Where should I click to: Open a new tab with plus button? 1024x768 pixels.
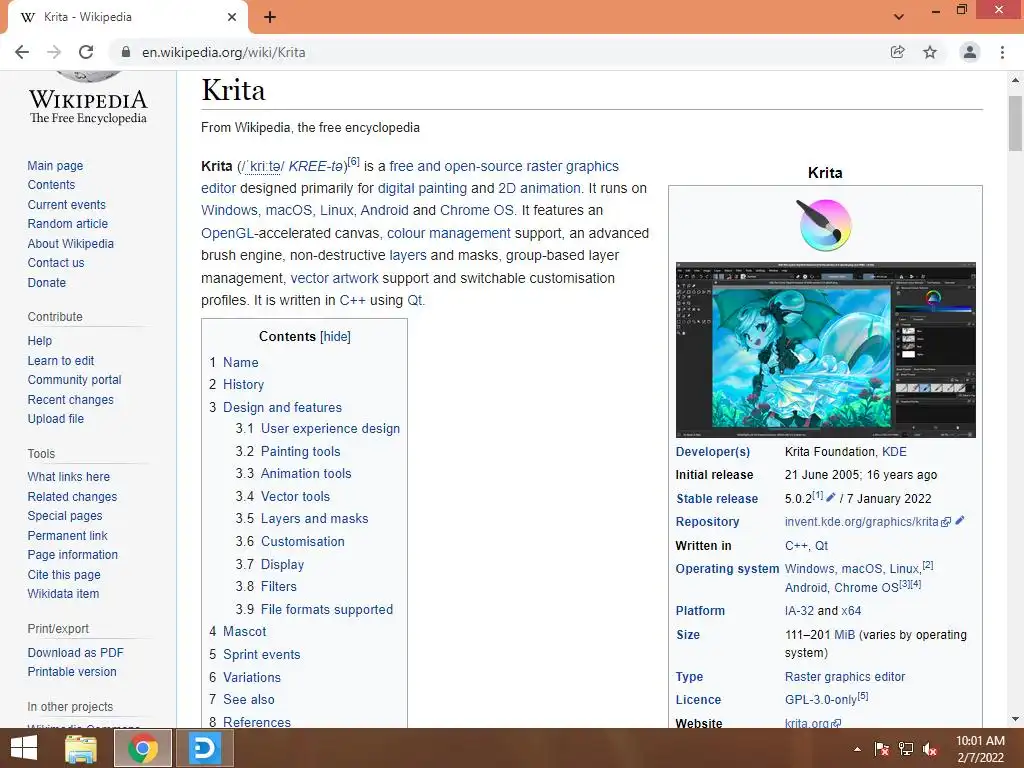[270, 17]
